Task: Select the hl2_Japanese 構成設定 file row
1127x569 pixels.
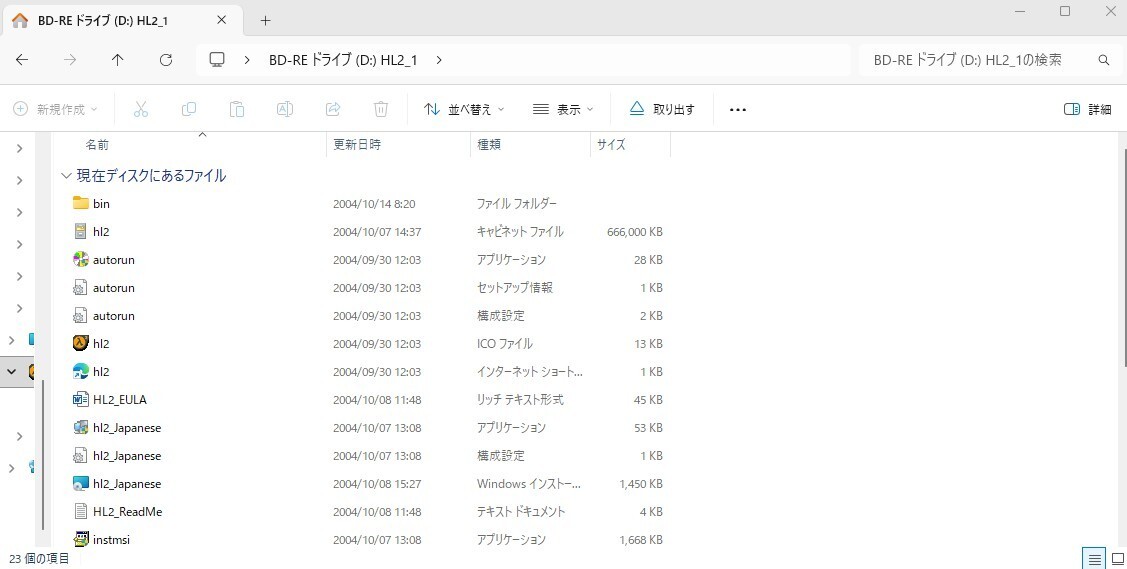Action: pos(367,455)
